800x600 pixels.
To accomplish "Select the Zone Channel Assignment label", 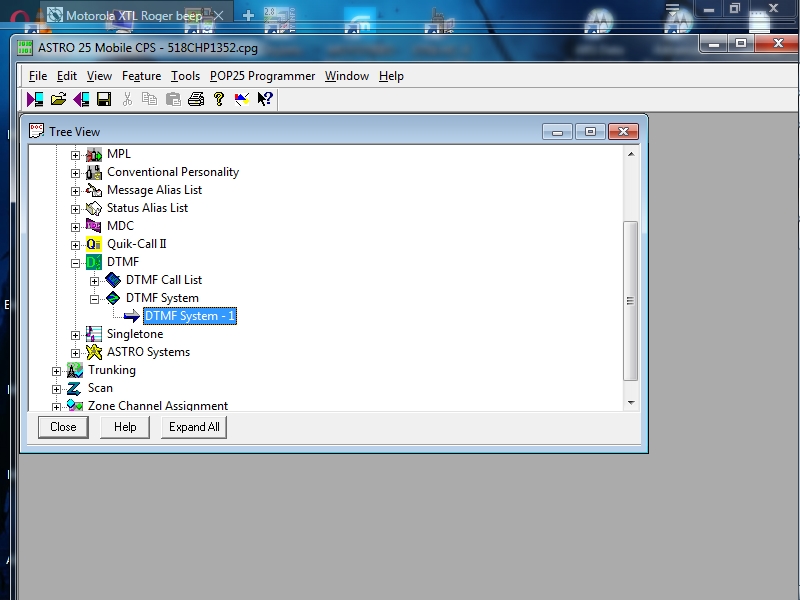I will click(x=158, y=406).
